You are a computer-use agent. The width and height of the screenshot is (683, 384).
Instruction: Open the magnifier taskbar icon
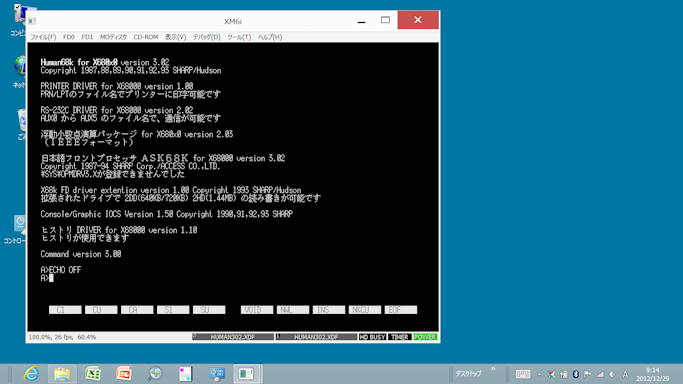click(x=155, y=374)
